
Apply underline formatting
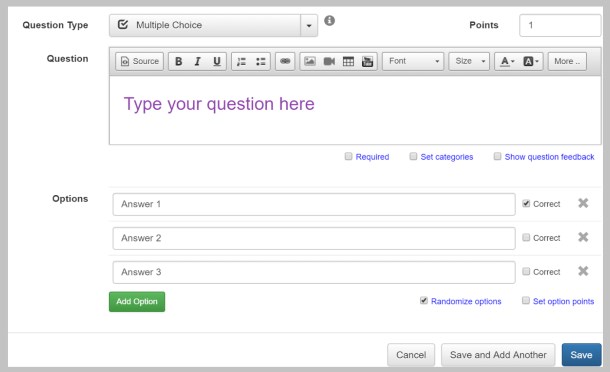click(x=217, y=61)
